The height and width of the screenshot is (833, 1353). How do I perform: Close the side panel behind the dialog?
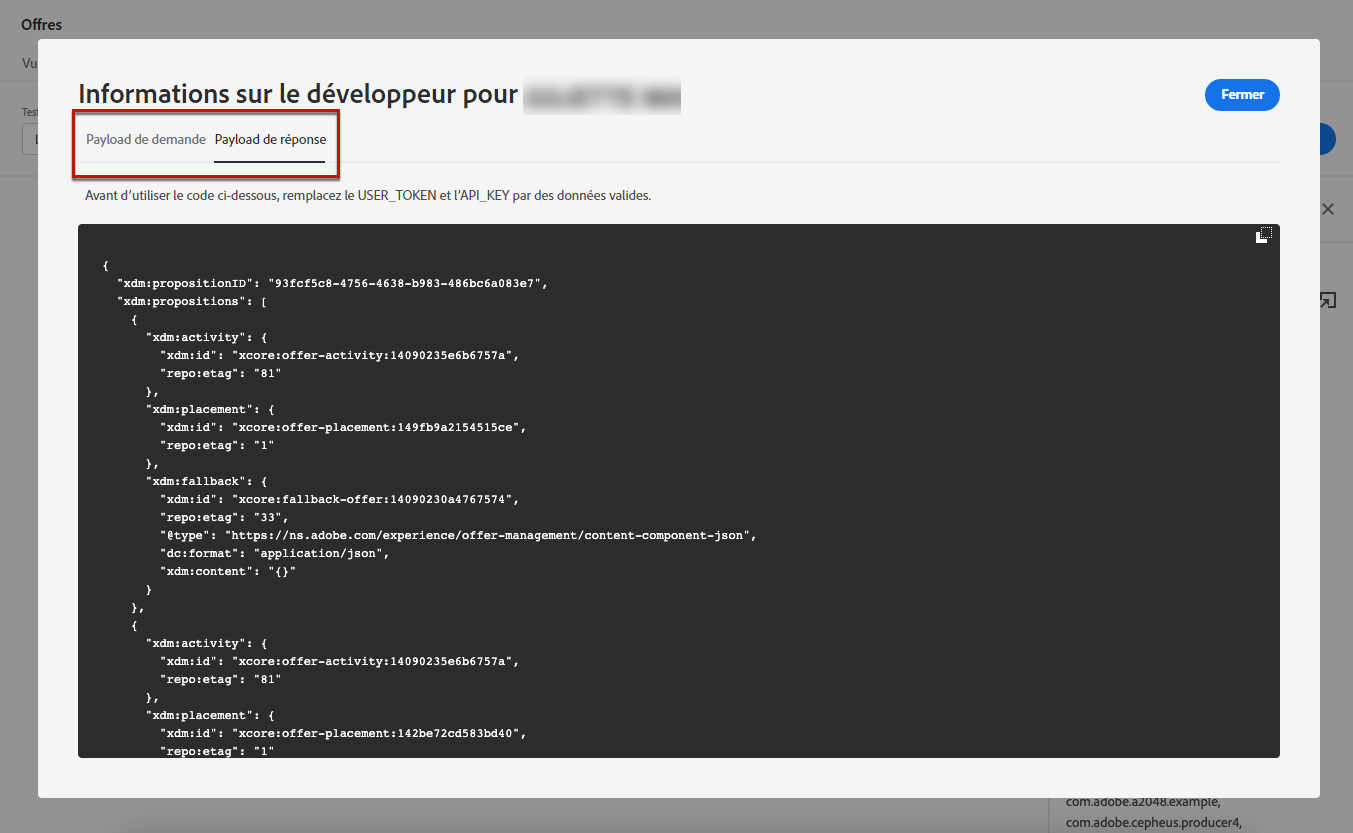[1328, 209]
